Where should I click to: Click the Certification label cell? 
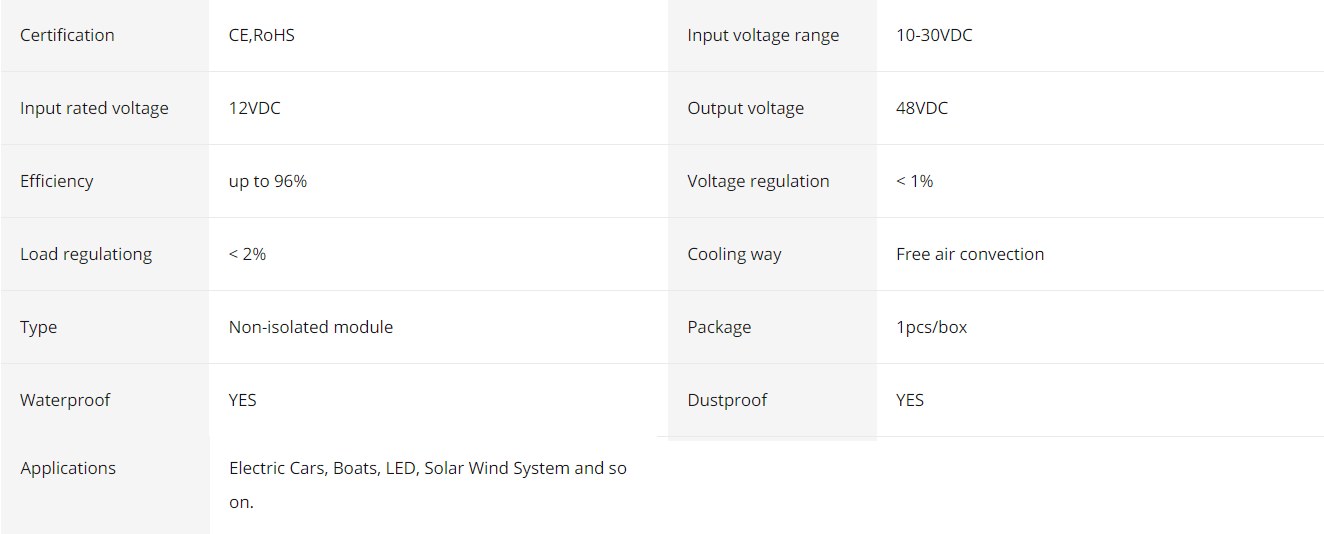pyautogui.click(x=67, y=35)
